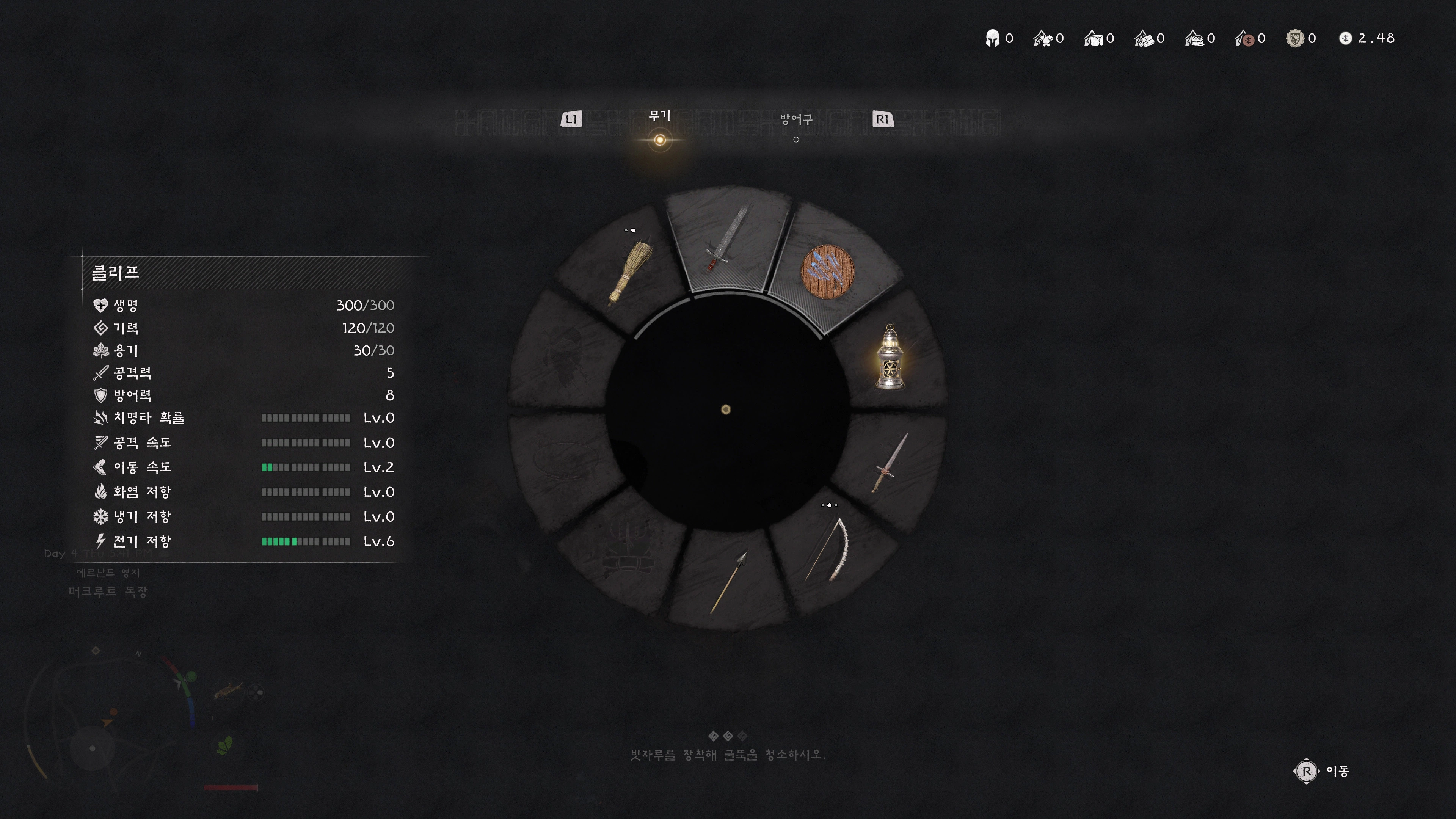Open the 방어구 tab

796,119
